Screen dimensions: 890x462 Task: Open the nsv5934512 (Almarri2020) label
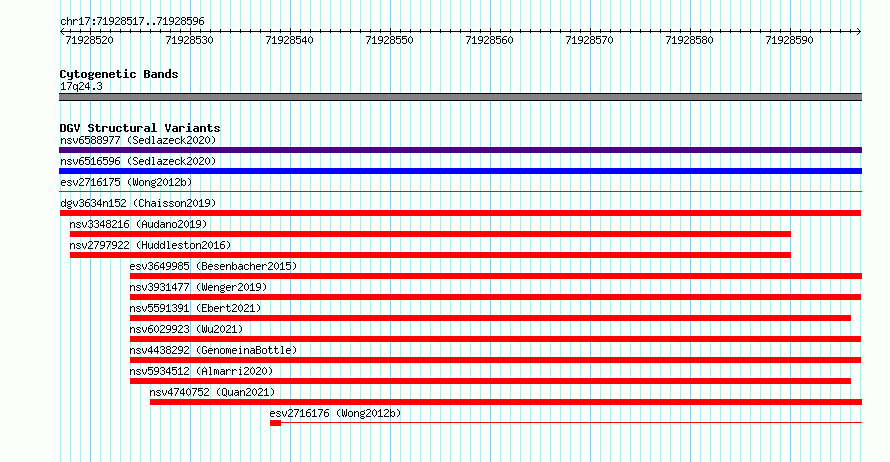pos(201,371)
